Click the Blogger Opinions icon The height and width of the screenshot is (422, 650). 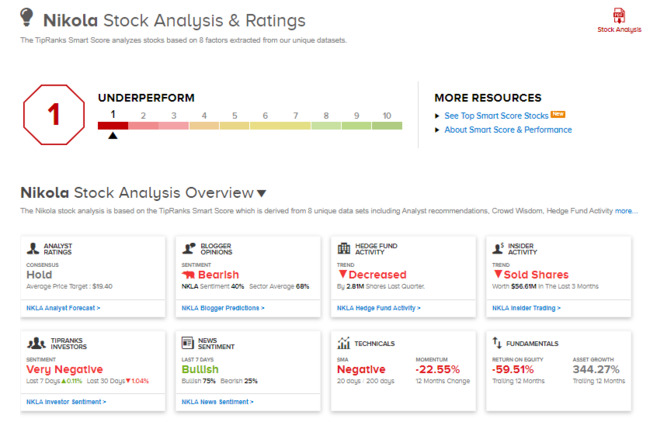click(x=187, y=247)
